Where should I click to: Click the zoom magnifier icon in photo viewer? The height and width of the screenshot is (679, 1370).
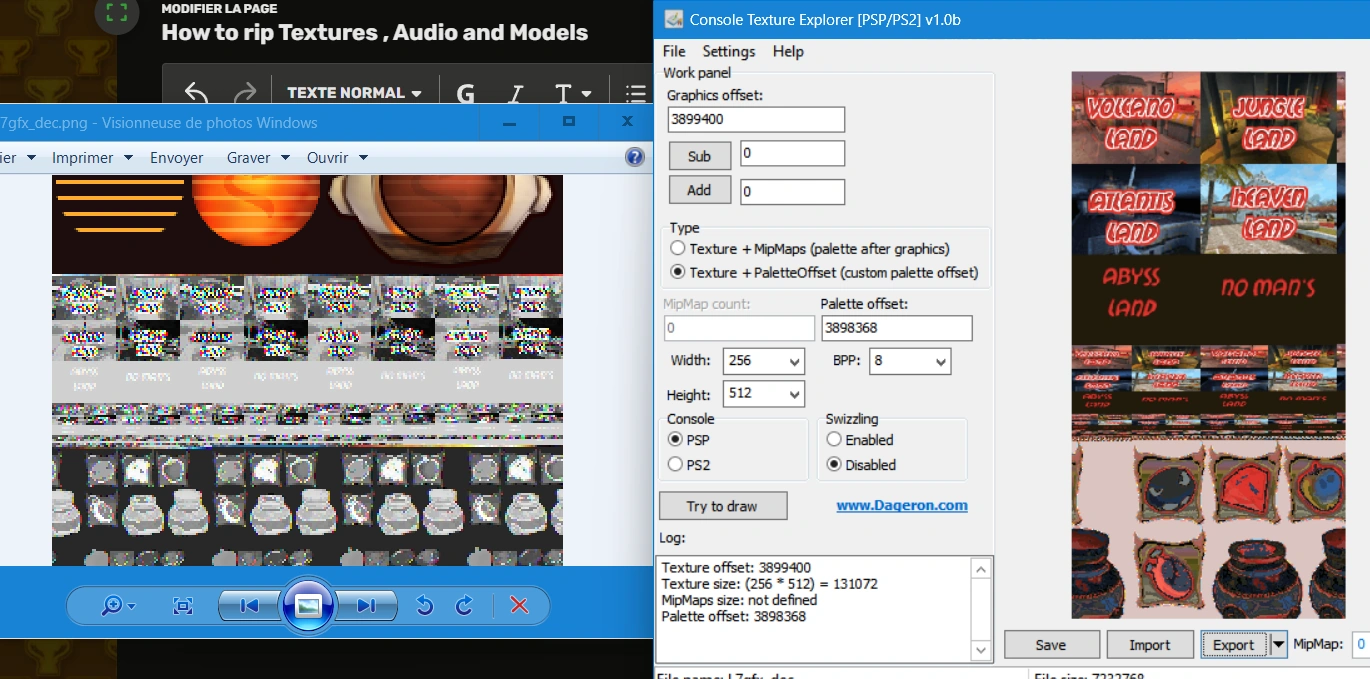(x=112, y=605)
